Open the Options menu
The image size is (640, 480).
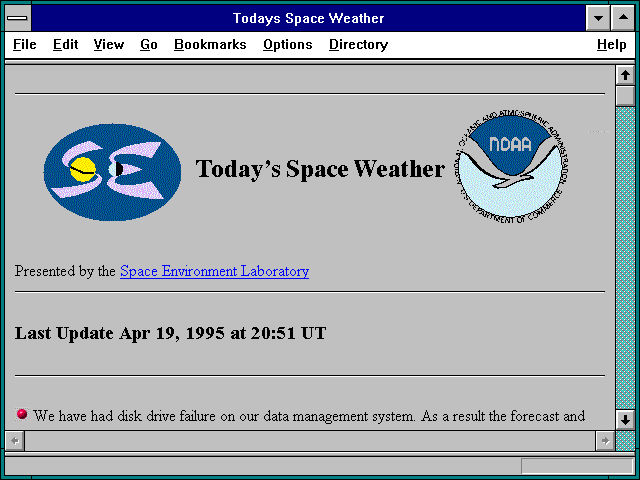287,44
